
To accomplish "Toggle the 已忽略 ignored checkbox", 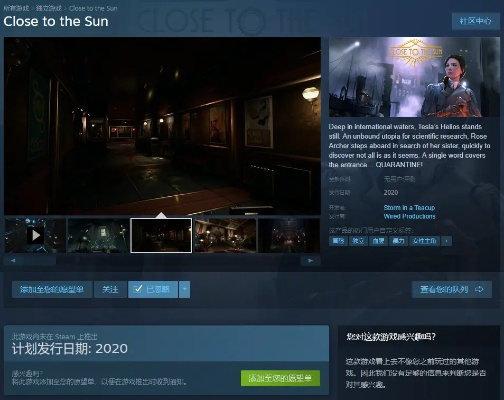I will [153, 289].
